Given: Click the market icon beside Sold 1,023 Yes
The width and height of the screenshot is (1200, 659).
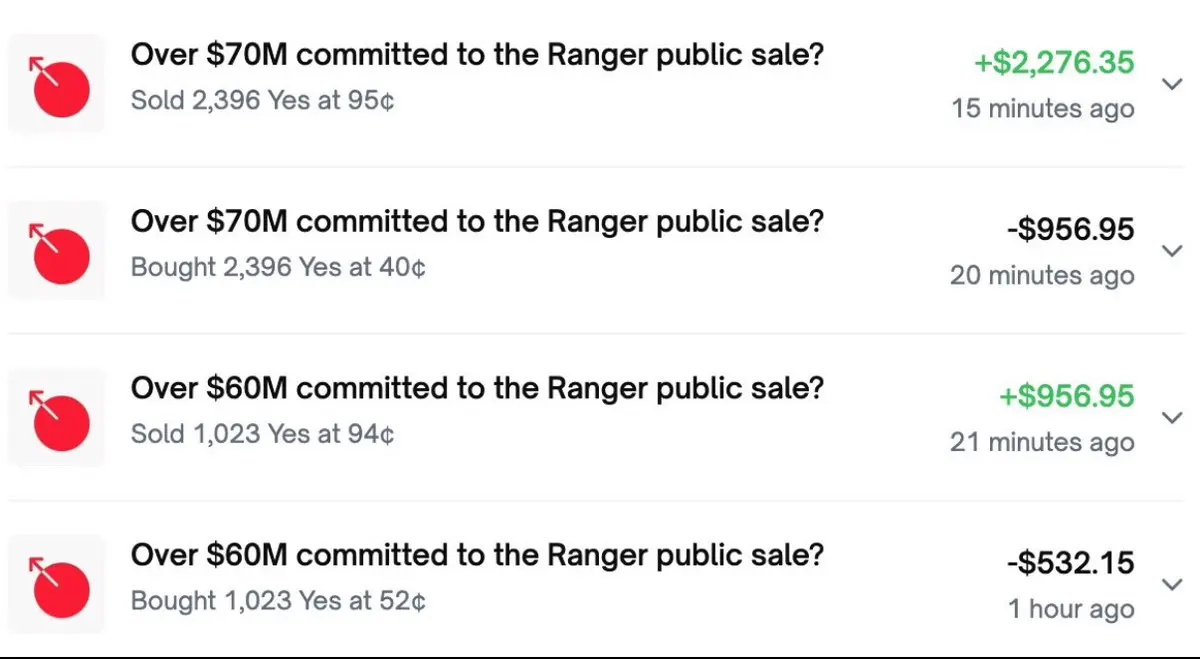Looking at the screenshot, I should pyautogui.click(x=57, y=418).
